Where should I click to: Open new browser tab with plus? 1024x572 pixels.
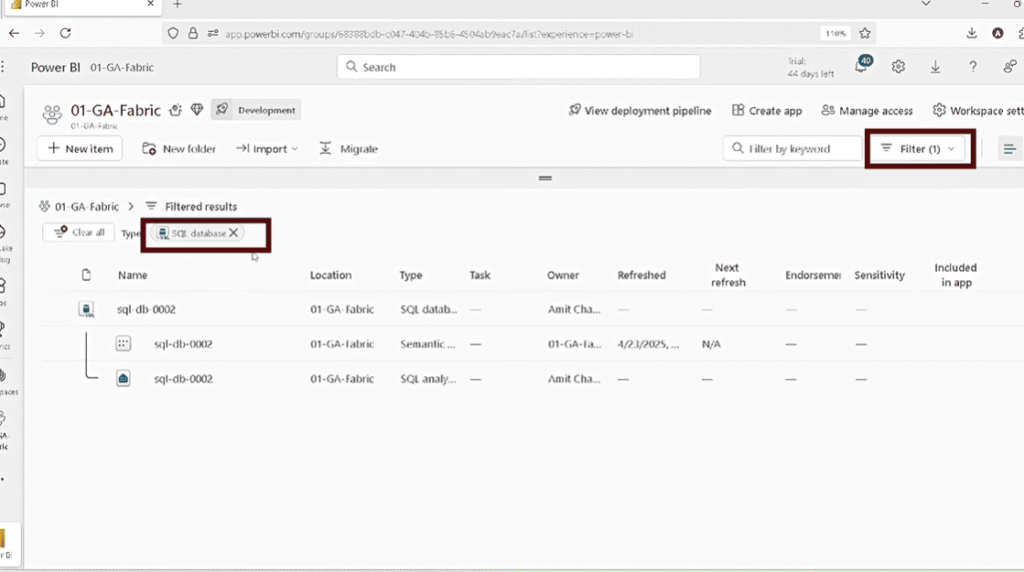point(177,5)
